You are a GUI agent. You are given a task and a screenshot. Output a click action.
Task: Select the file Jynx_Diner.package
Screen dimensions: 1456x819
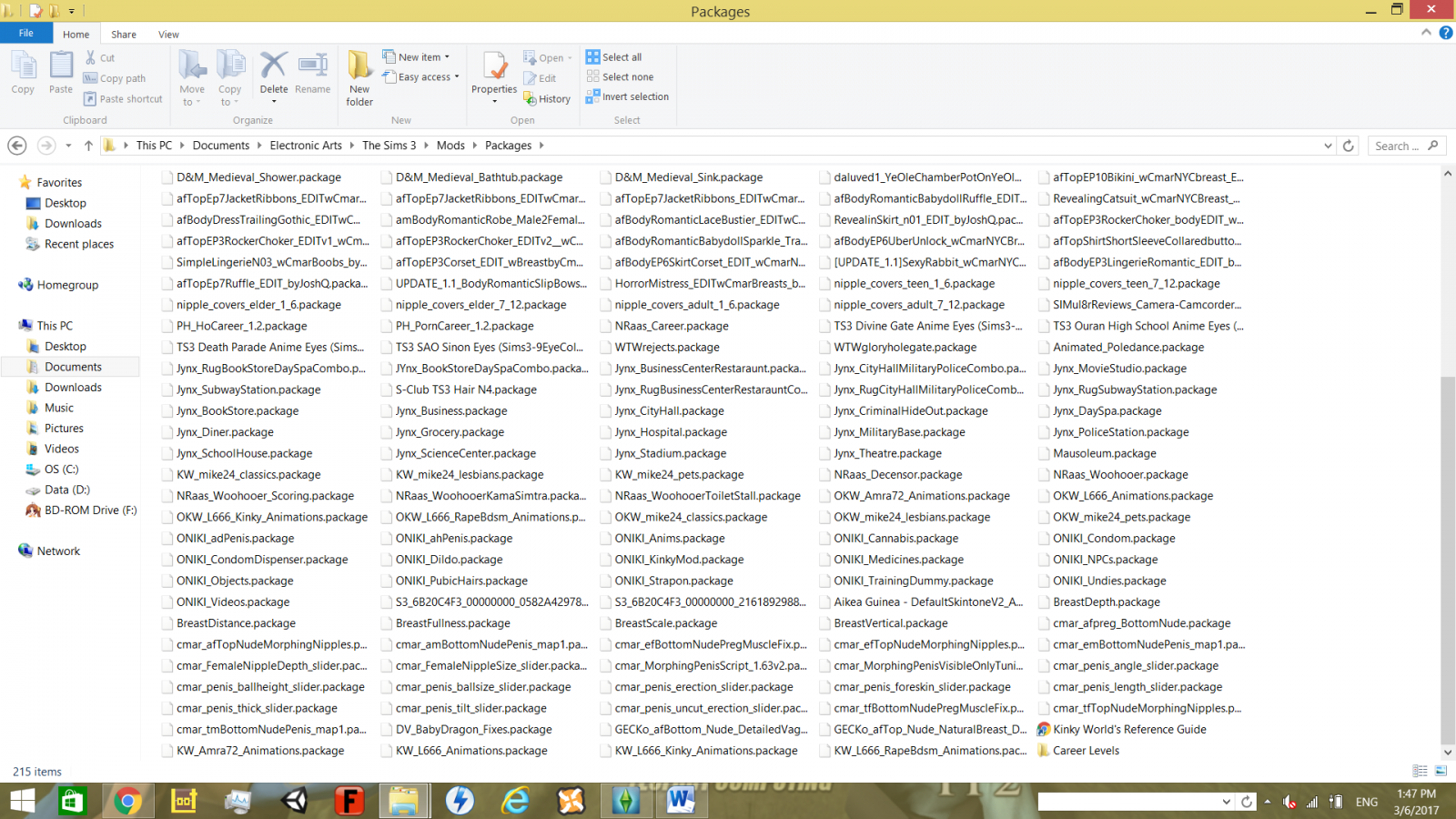pos(225,432)
